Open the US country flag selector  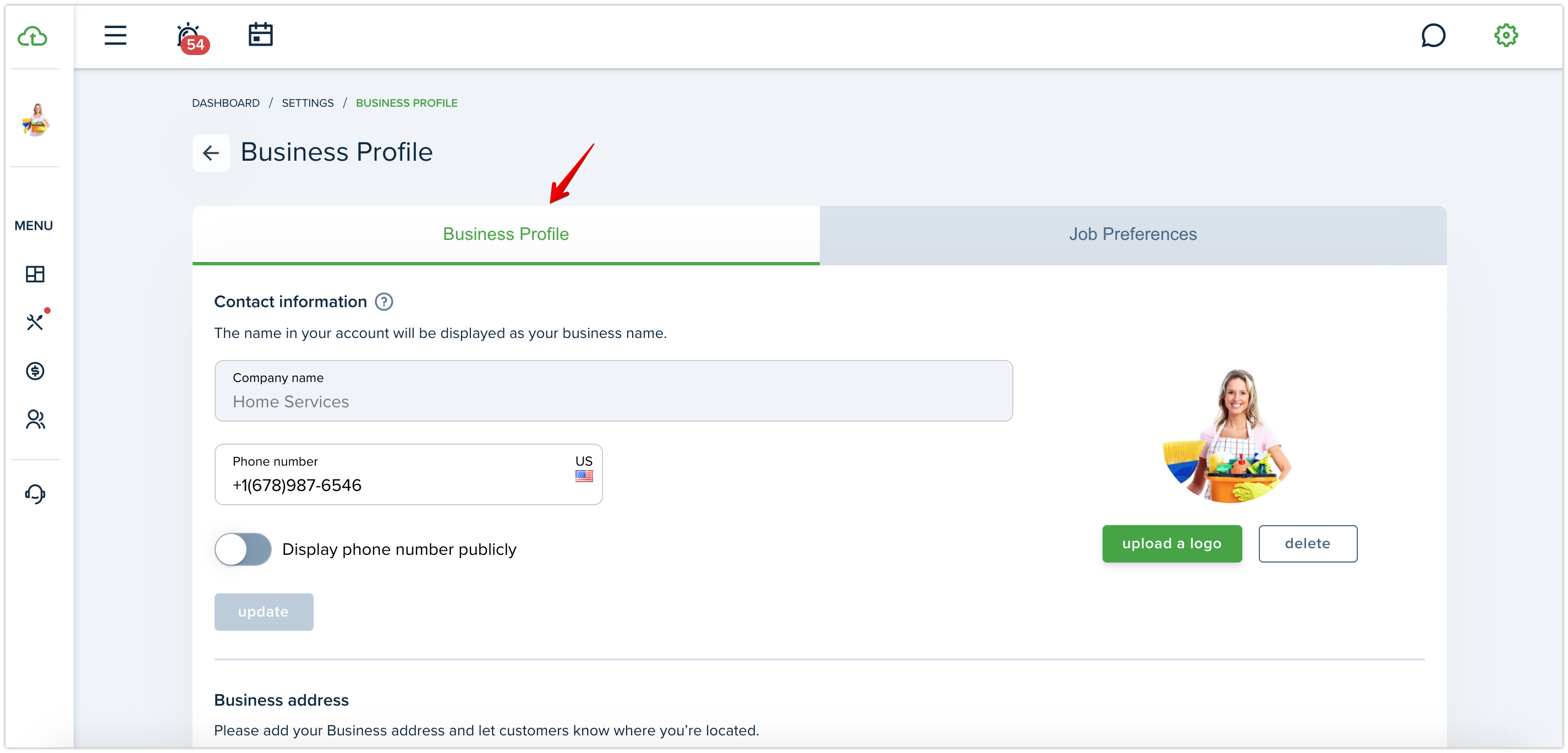[x=584, y=468]
